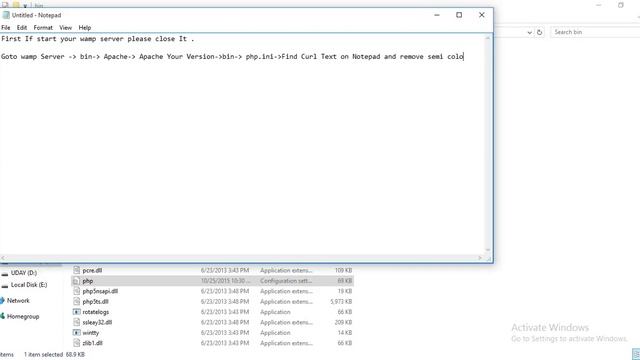Click the Notepad vertical scrollbar up arrow

tap(487, 38)
